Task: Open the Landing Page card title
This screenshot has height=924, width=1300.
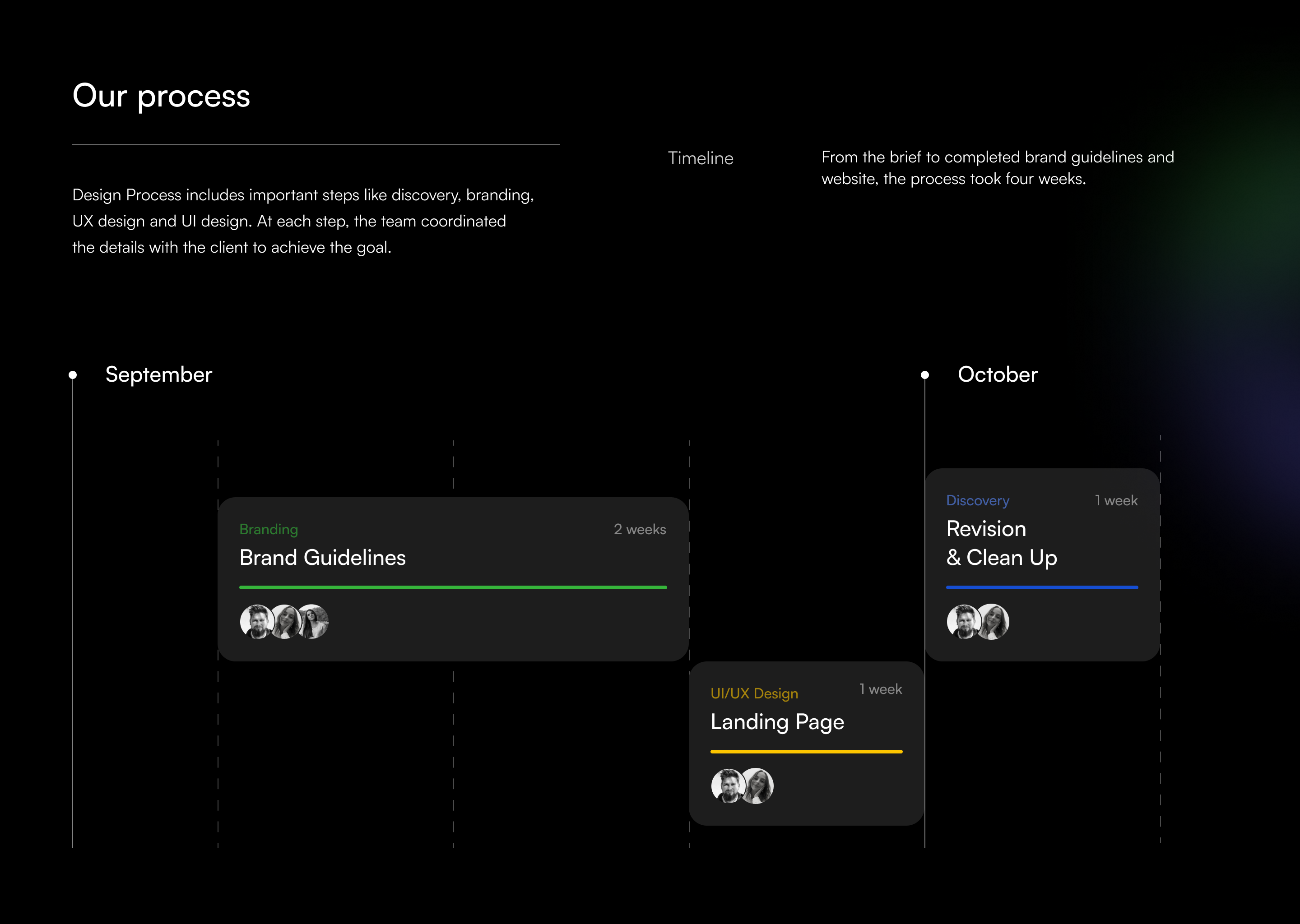Action: pos(777,722)
